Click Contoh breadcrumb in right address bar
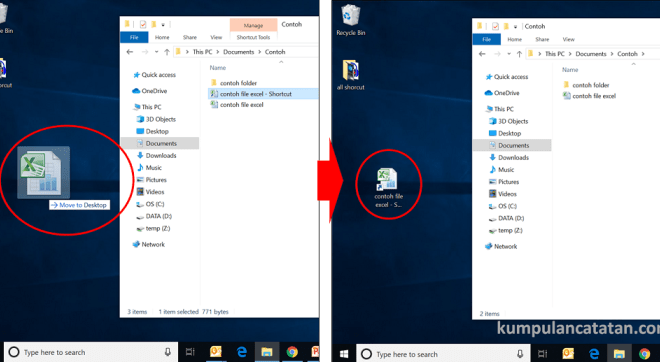Image resolution: width=660 pixels, height=362 pixels. tap(627, 54)
